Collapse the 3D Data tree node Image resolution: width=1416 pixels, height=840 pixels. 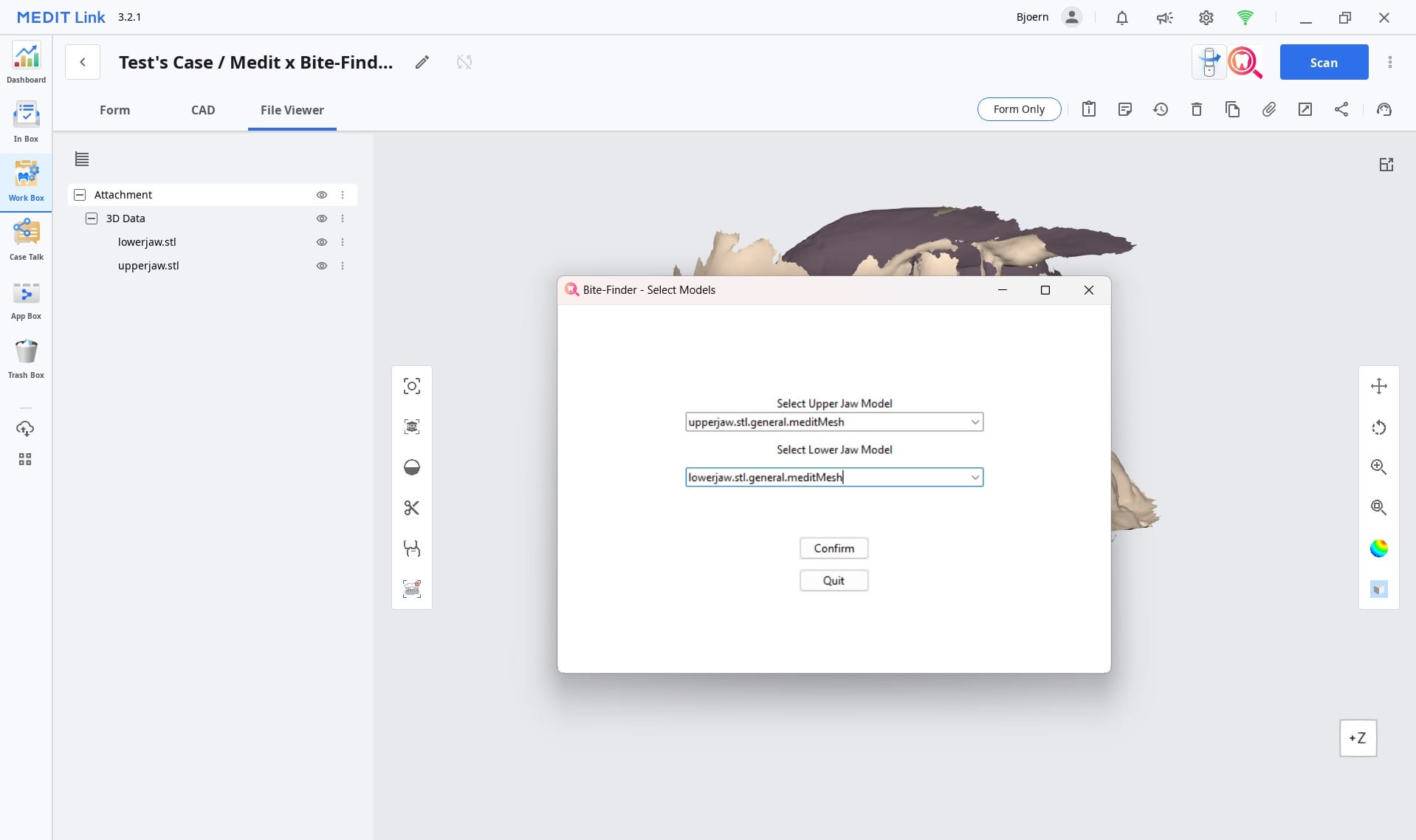coord(92,218)
